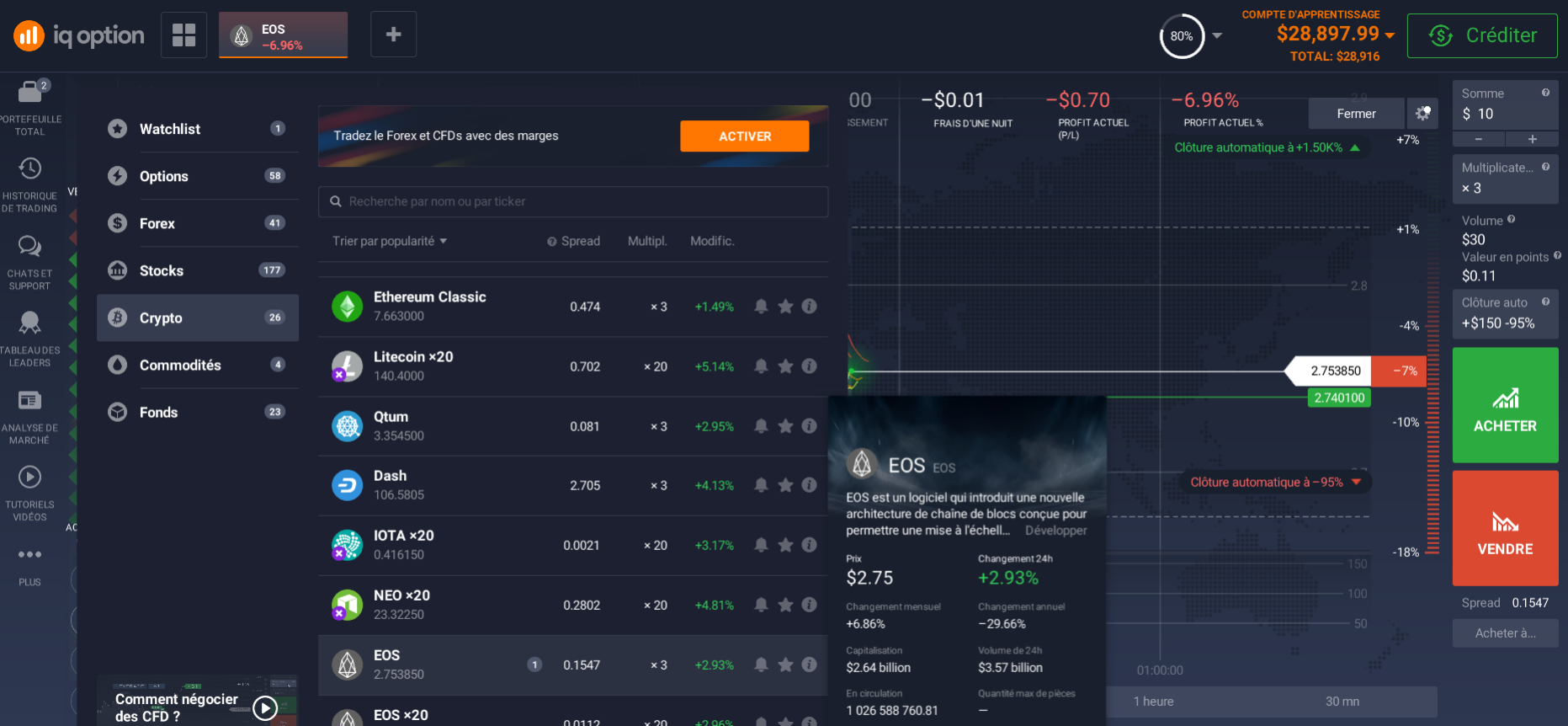The height and width of the screenshot is (726, 1568).
Task: Open info icon for IOTA x20
Action: click(x=809, y=545)
